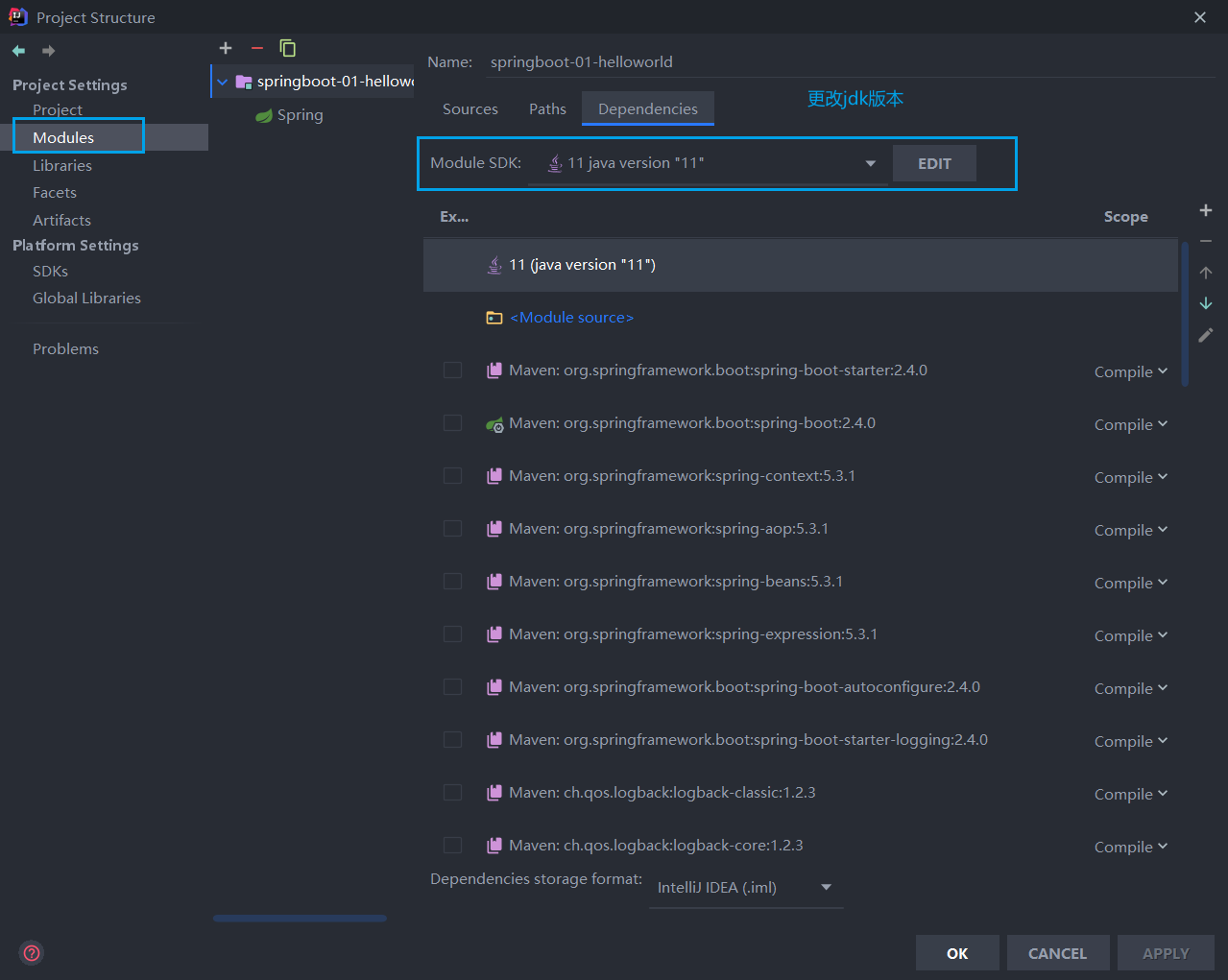Click the library icon for logback-core:1.2.3
The width and height of the screenshot is (1228, 980).
[x=494, y=846]
